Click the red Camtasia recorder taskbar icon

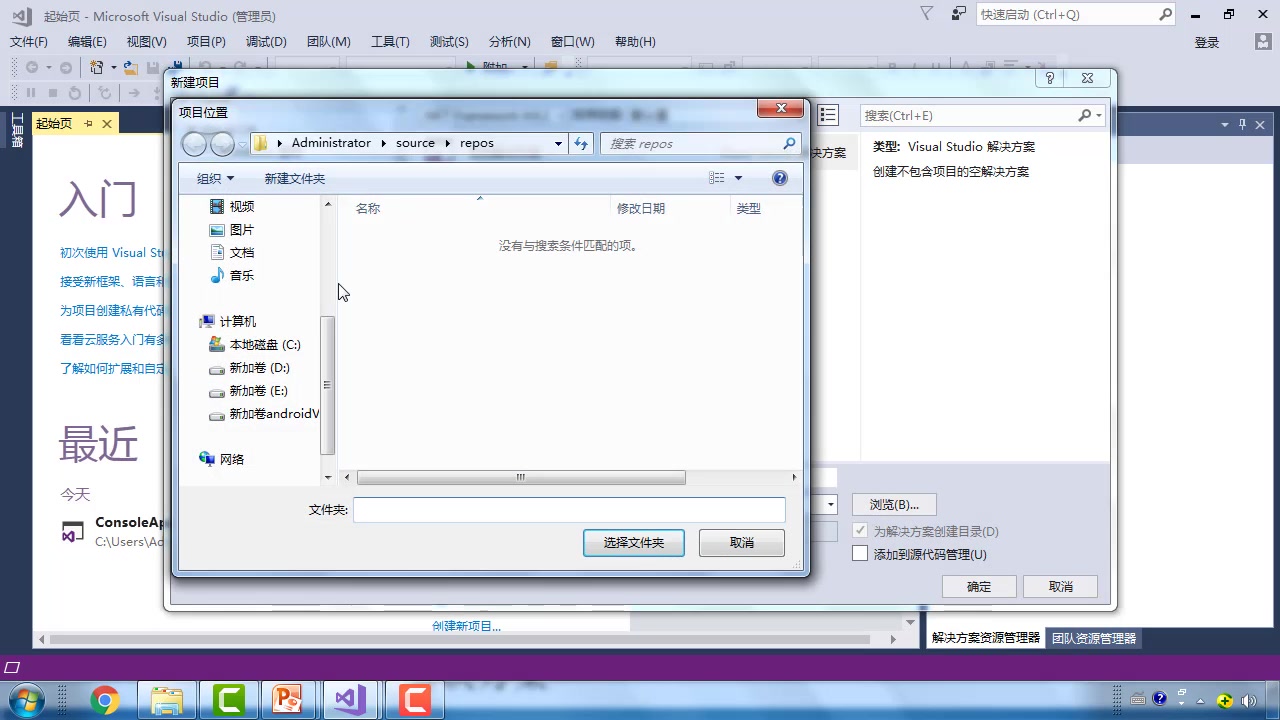tap(413, 700)
